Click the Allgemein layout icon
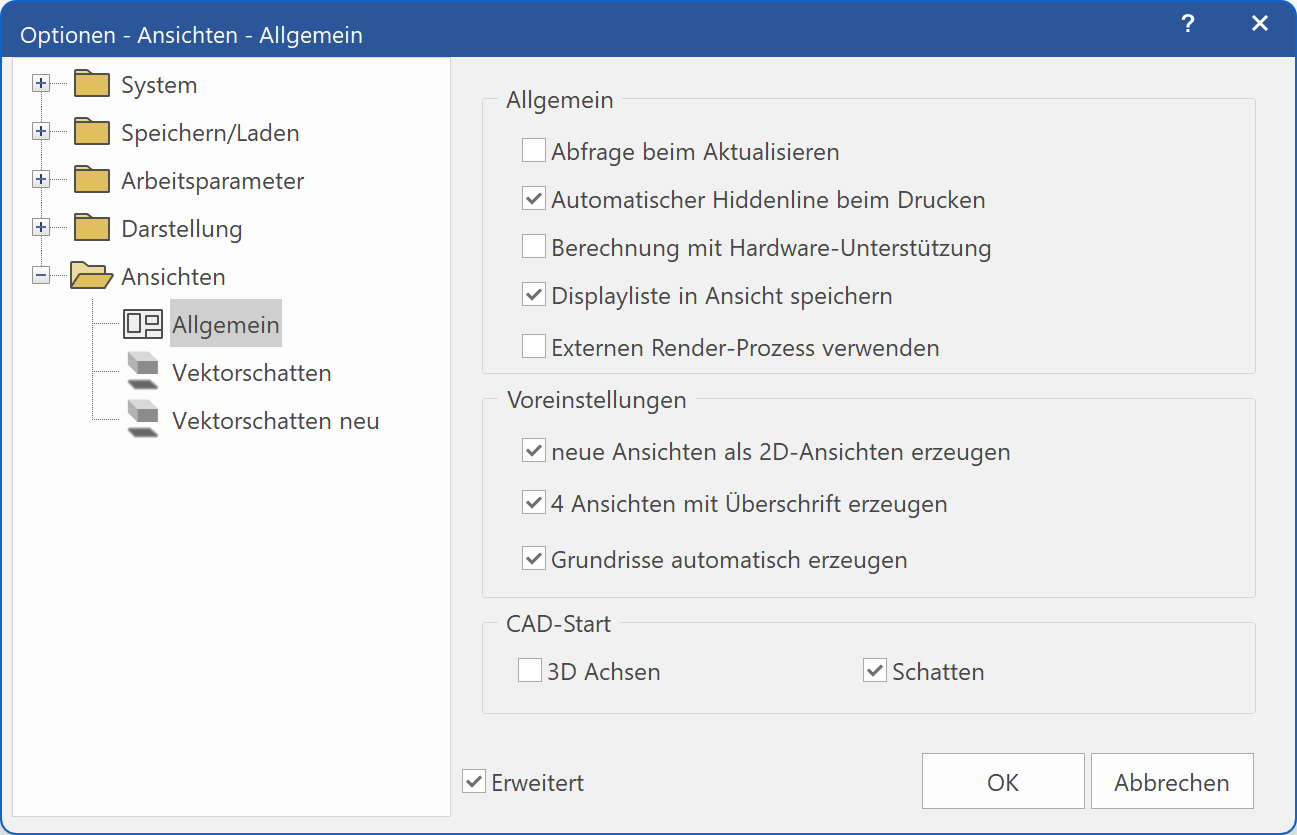The image size is (1297, 835). click(143, 324)
